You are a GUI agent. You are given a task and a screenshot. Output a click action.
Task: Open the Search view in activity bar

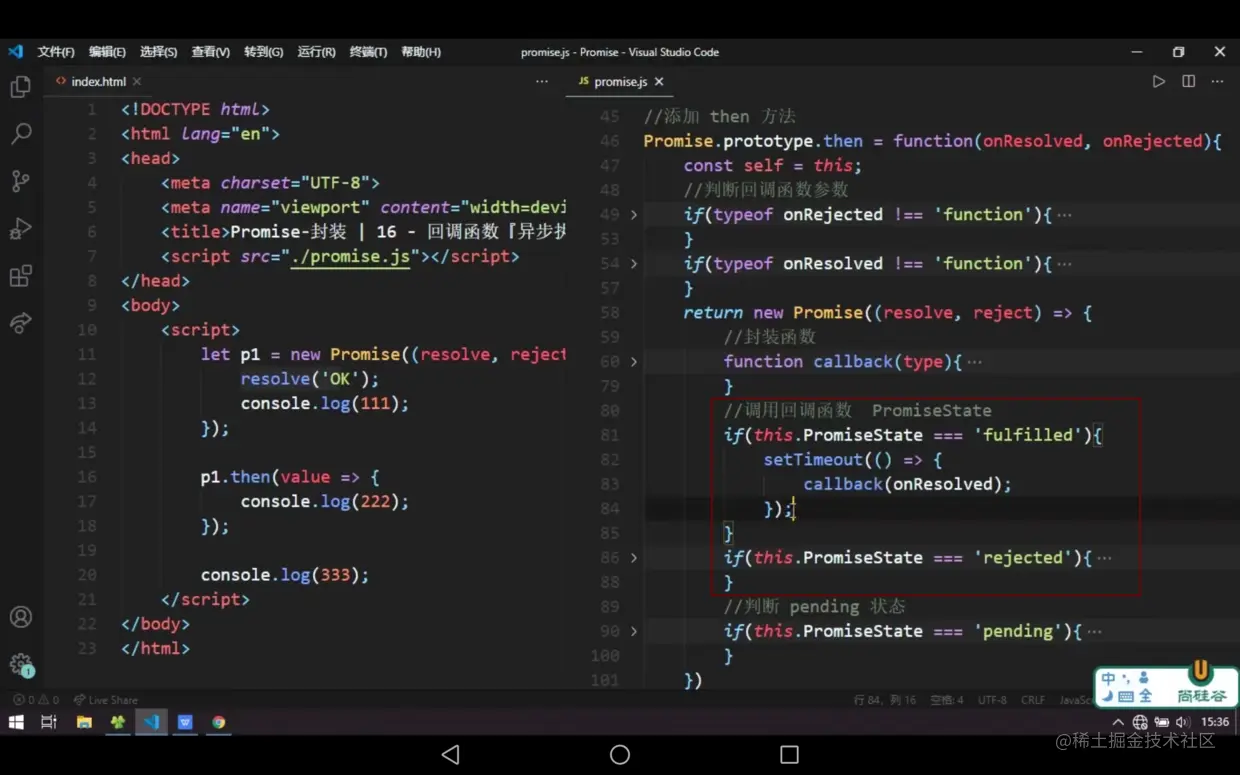coord(20,133)
